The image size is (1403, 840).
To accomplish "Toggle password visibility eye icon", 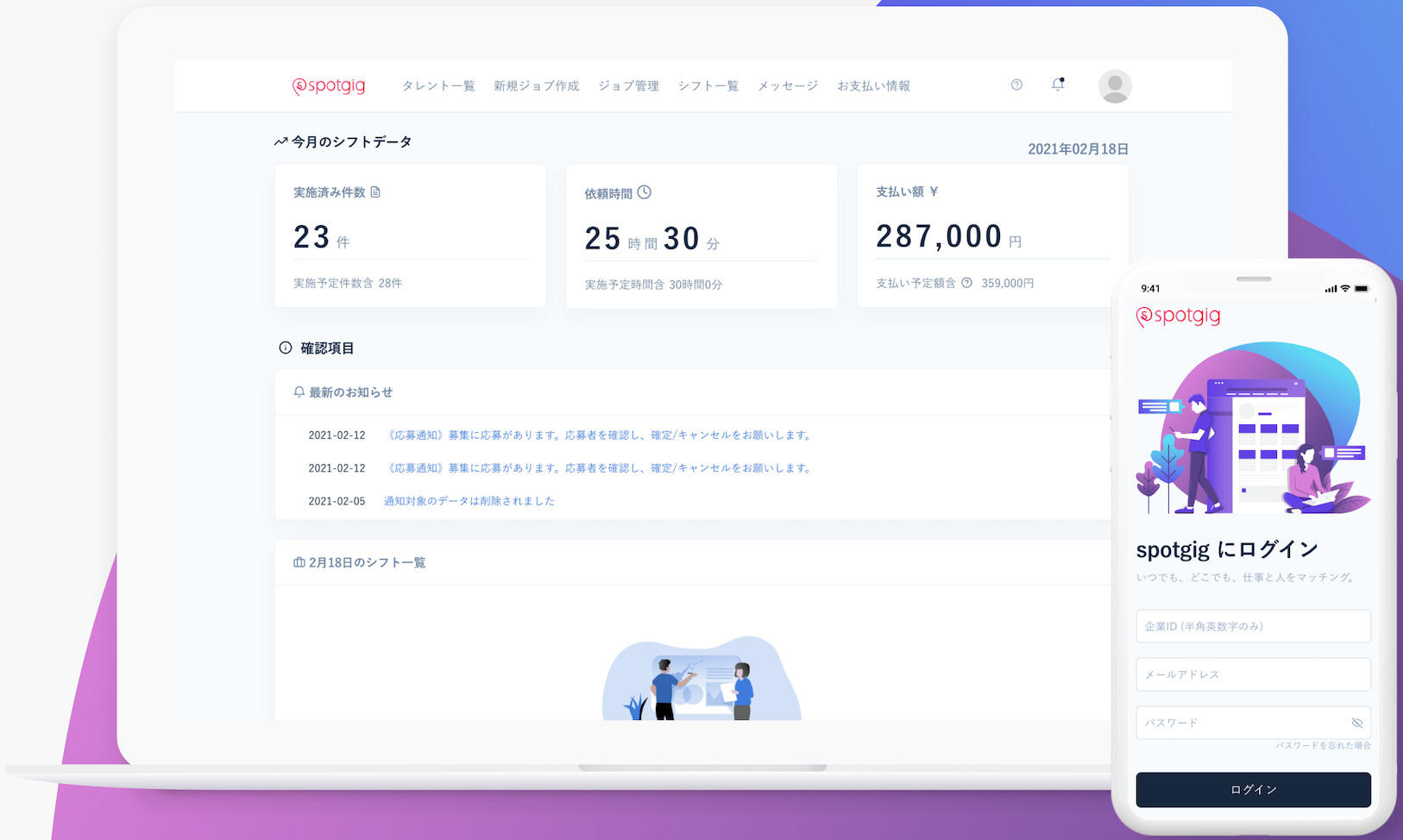I will 1356,723.
